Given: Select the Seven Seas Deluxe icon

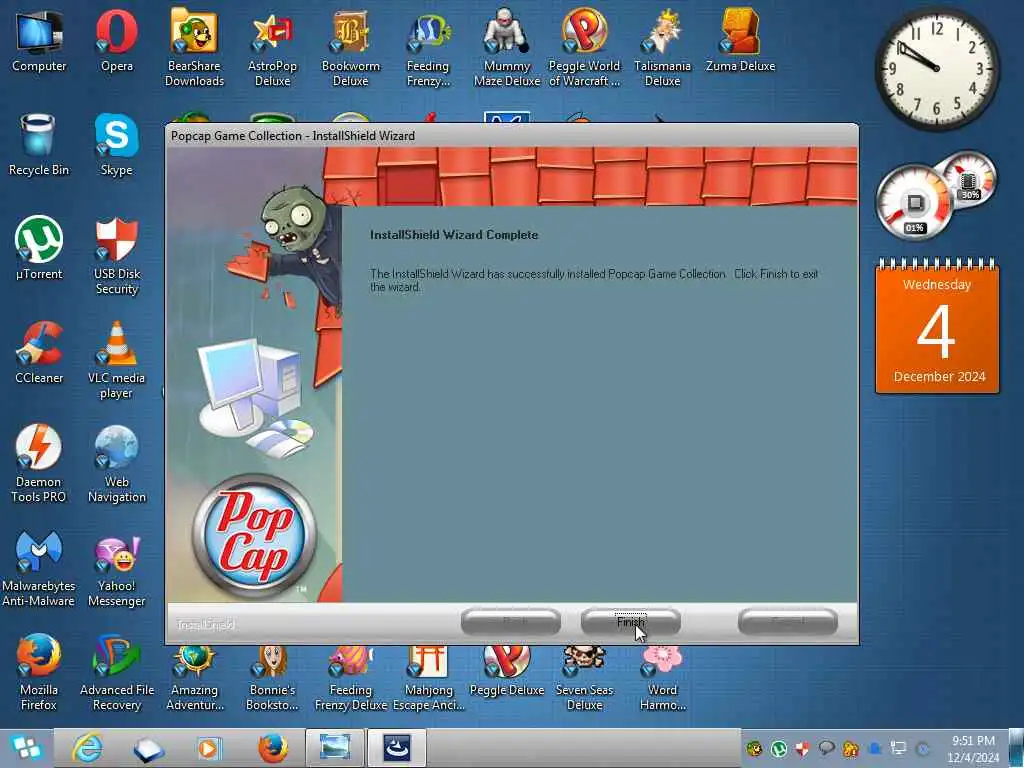Looking at the screenshot, I should (584, 677).
